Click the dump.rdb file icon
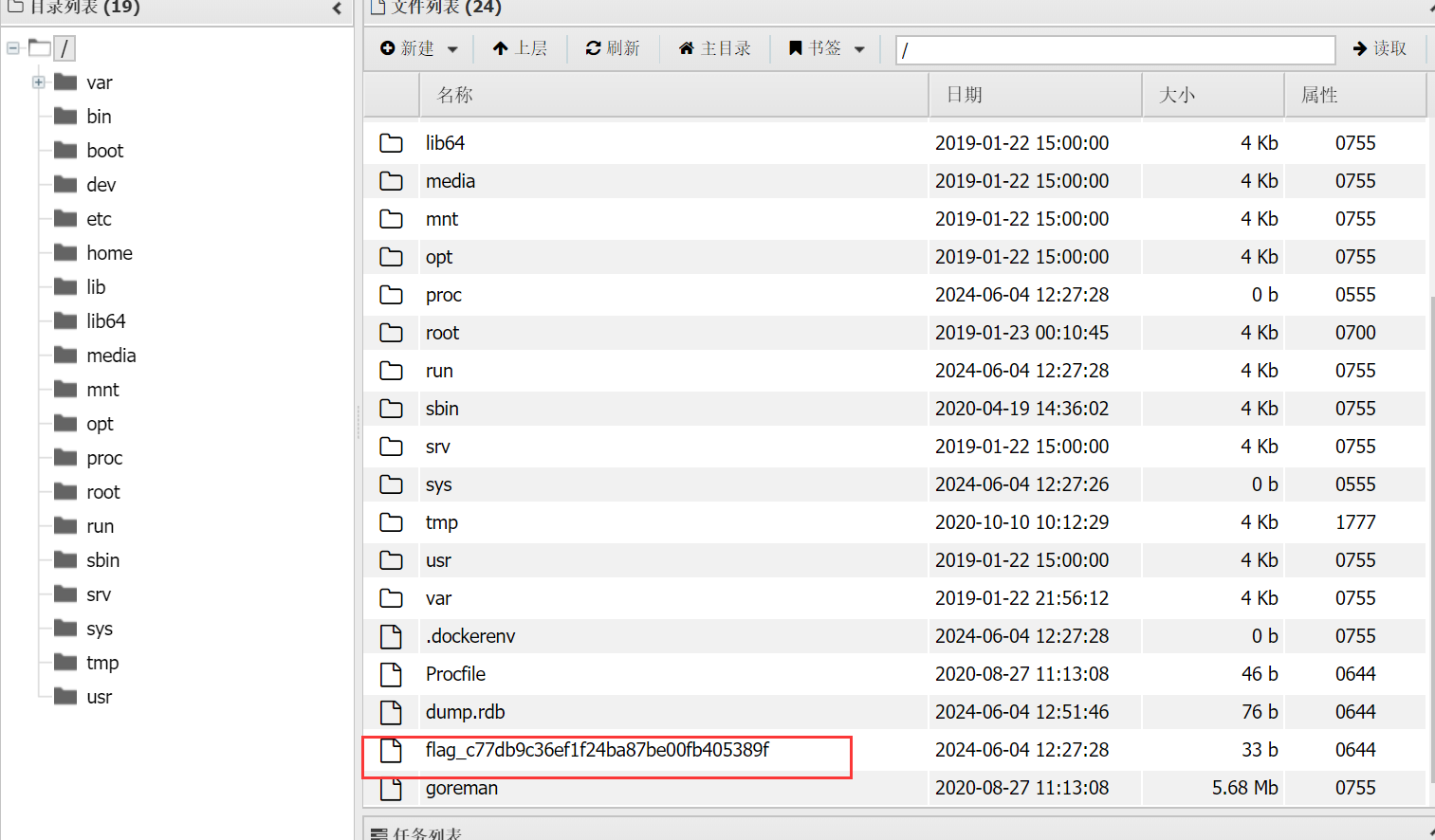The height and width of the screenshot is (840, 1435). point(391,712)
